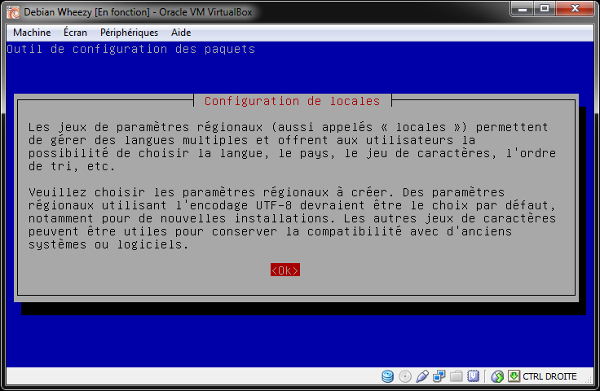600x391 pixels.
Task: Confirm with the red Ok button
Action: coord(285,270)
